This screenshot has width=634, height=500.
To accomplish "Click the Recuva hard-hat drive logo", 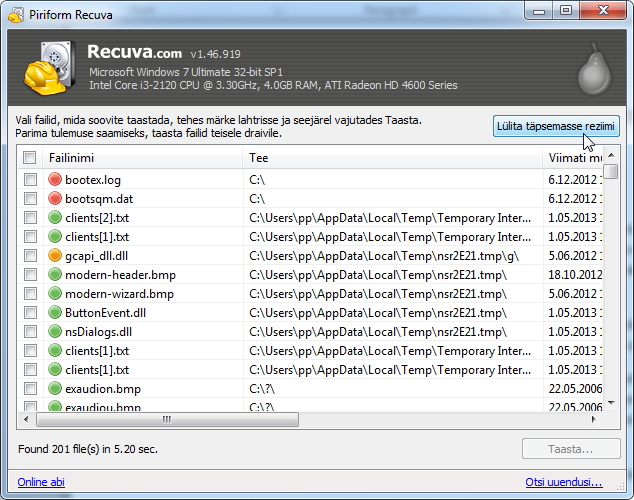I will pyautogui.click(x=49, y=68).
